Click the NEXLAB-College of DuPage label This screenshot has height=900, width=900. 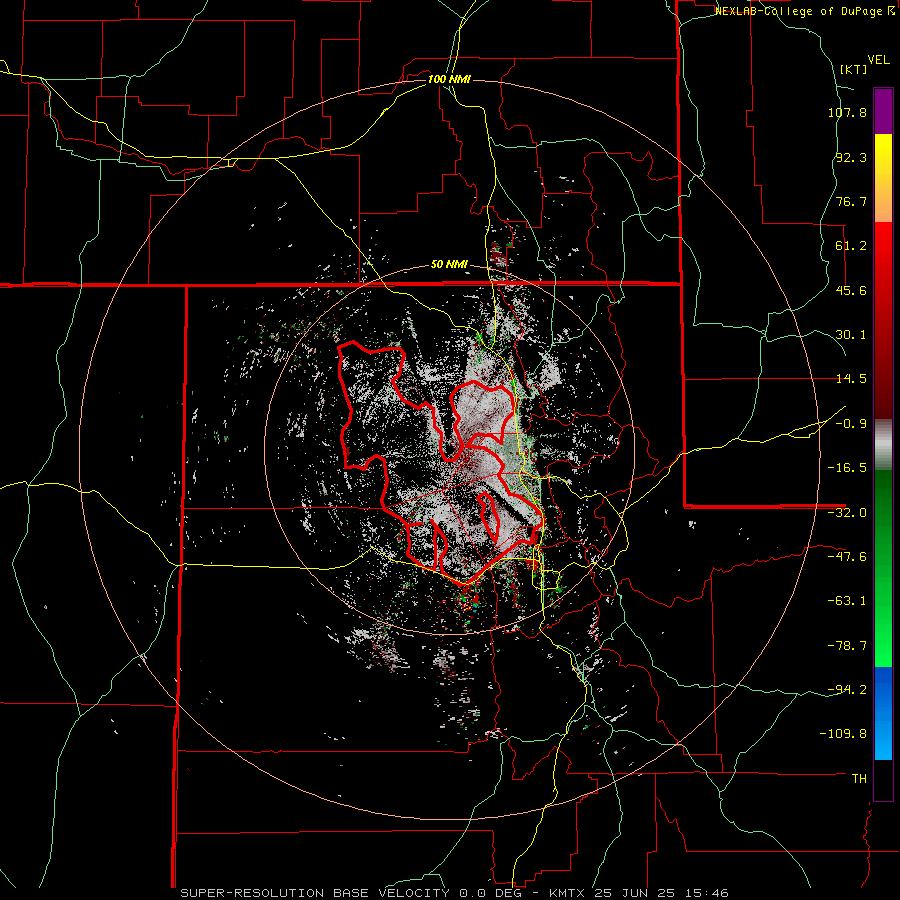[x=805, y=11]
